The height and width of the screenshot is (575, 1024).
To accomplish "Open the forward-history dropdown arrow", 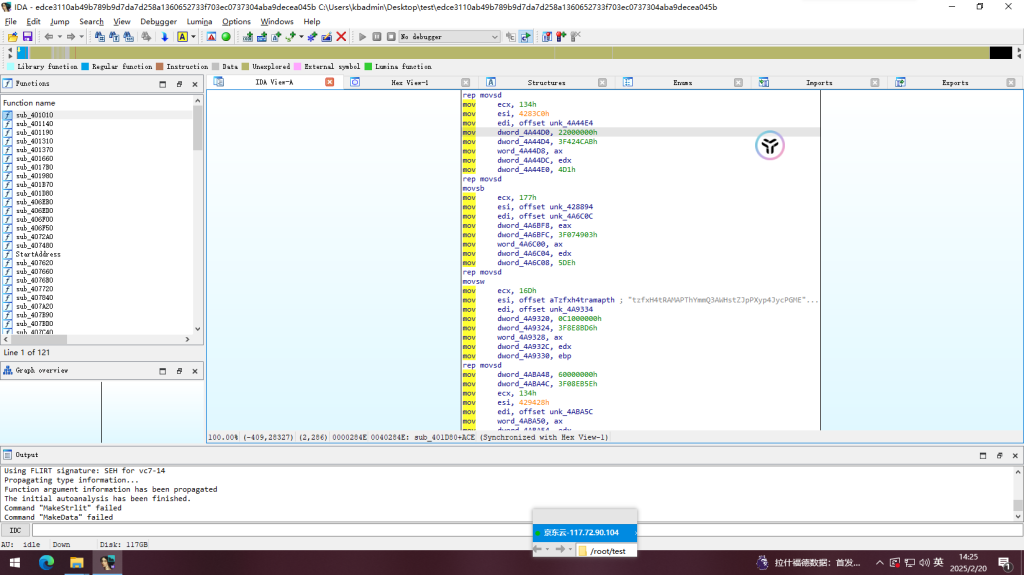I will click(82, 37).
